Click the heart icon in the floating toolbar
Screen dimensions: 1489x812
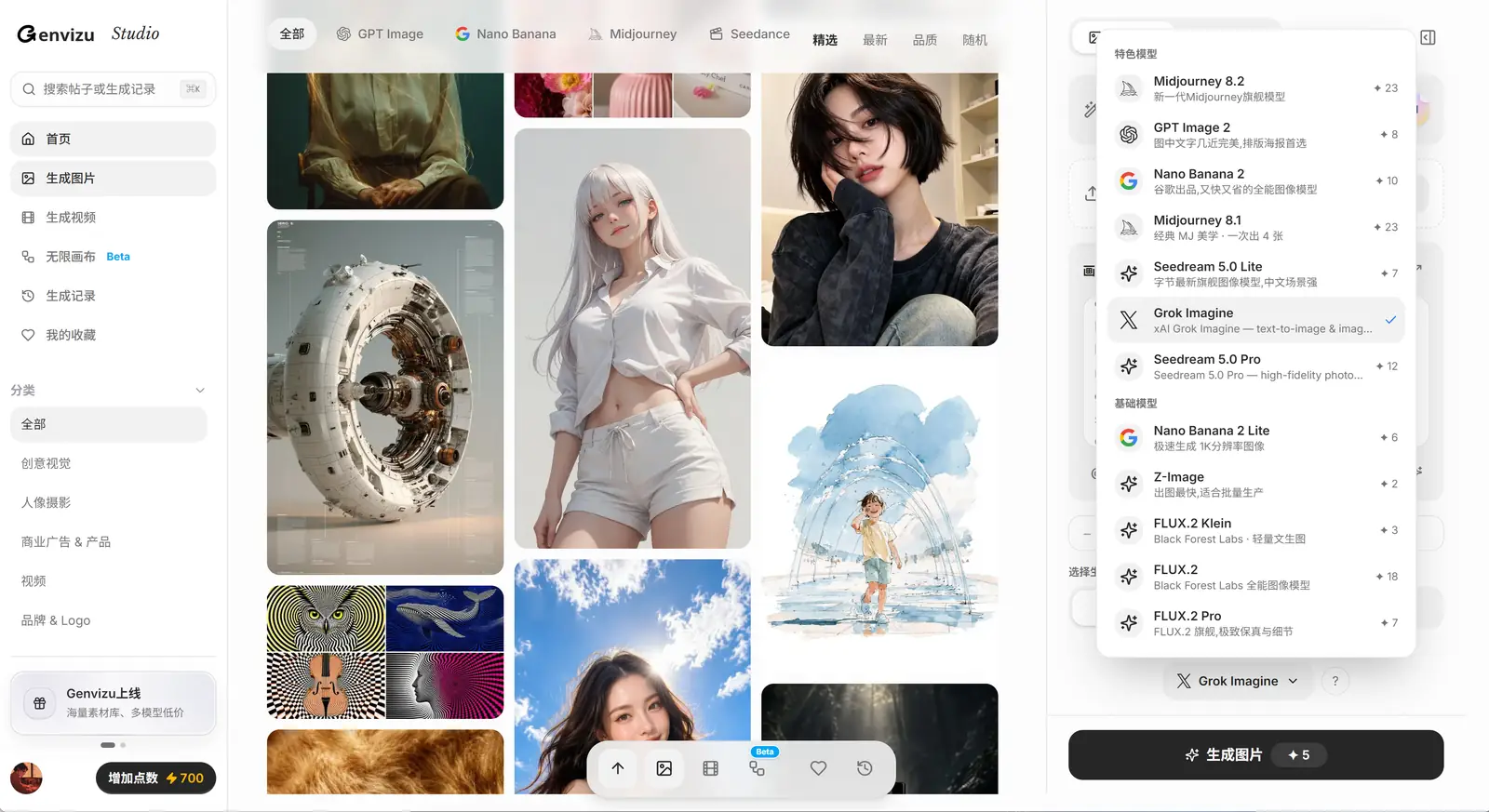818,768
